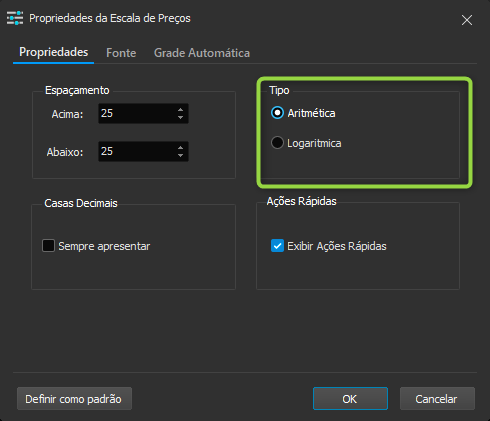The height and width of the screenshot is (421, 490).
Task: Enable Sempre apresentar checkbox
Action: [48, 246]
